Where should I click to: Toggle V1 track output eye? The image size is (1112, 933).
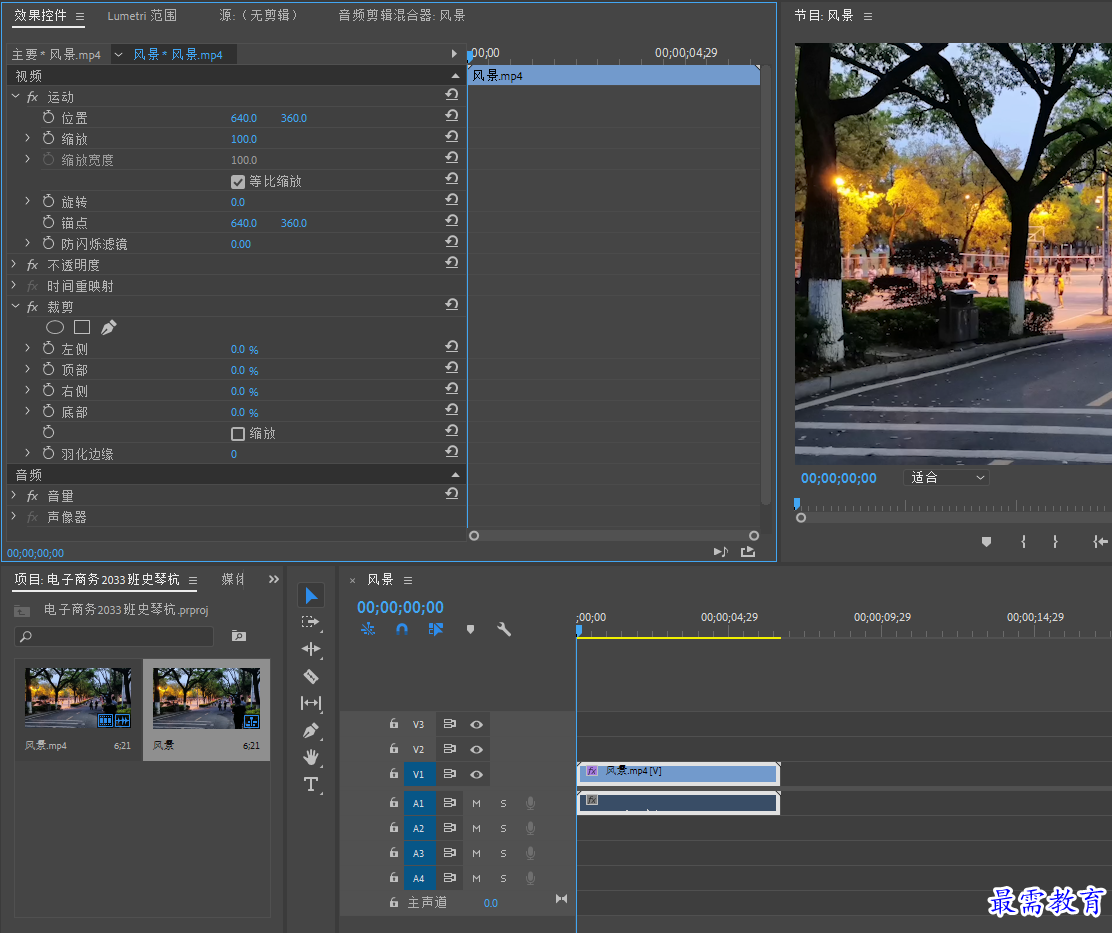477,774
